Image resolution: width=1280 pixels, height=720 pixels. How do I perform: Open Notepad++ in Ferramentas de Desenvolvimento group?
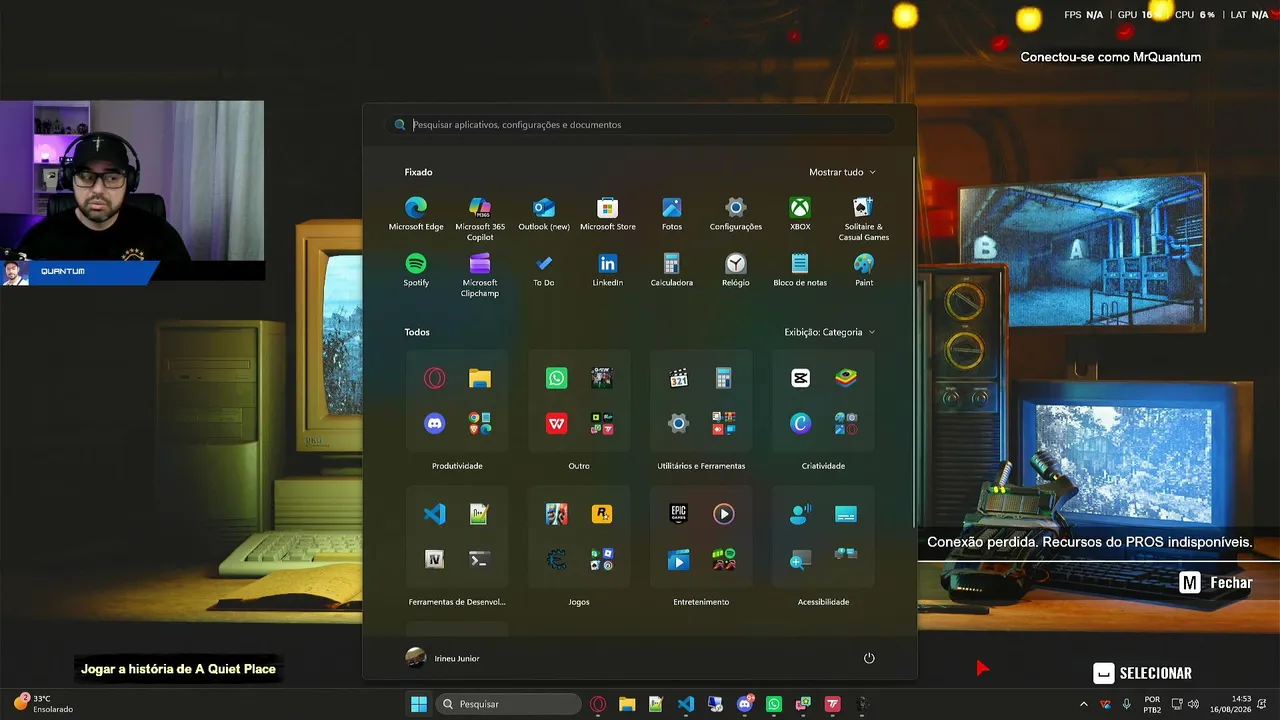coord(480,514)
